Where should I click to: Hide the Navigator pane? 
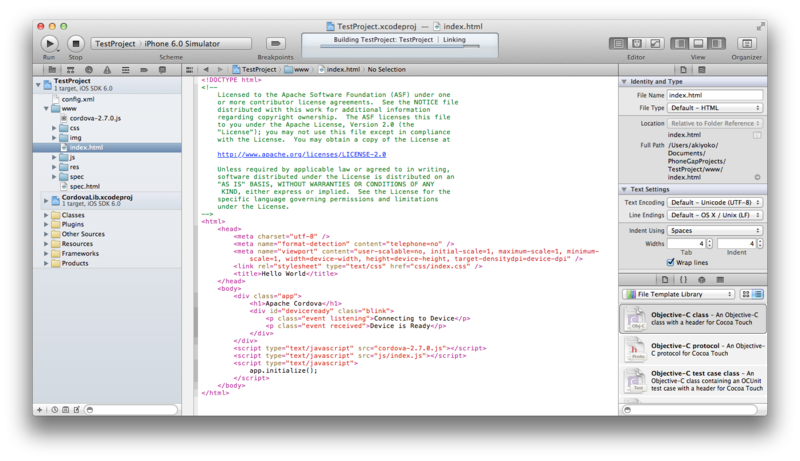[680, 44]
